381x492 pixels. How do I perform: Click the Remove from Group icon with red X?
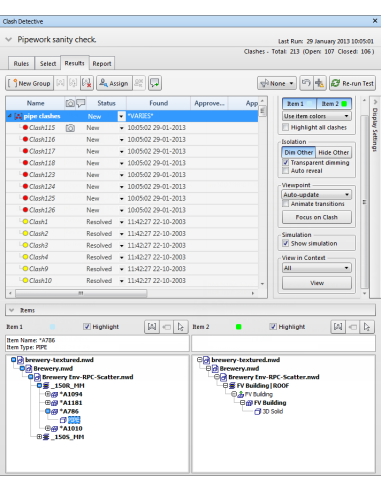[87, 83]
